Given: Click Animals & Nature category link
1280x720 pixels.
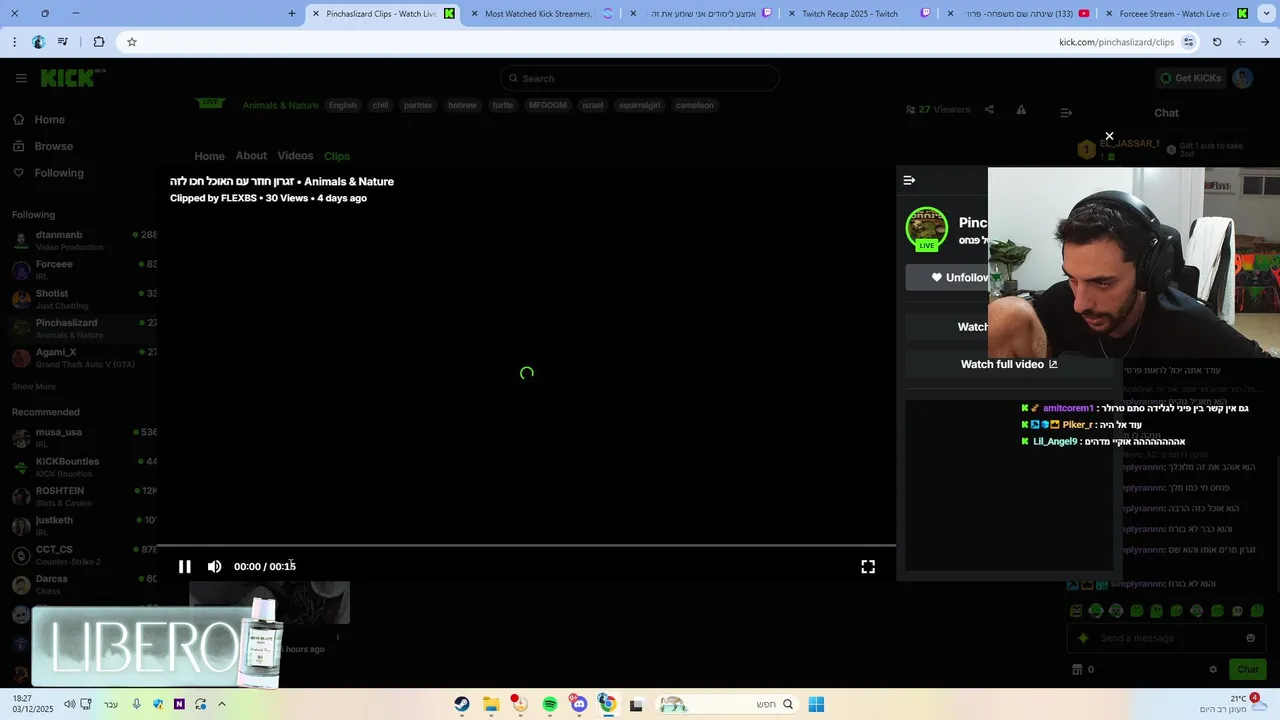Looking at the screenshot, I should pos(280,105).
